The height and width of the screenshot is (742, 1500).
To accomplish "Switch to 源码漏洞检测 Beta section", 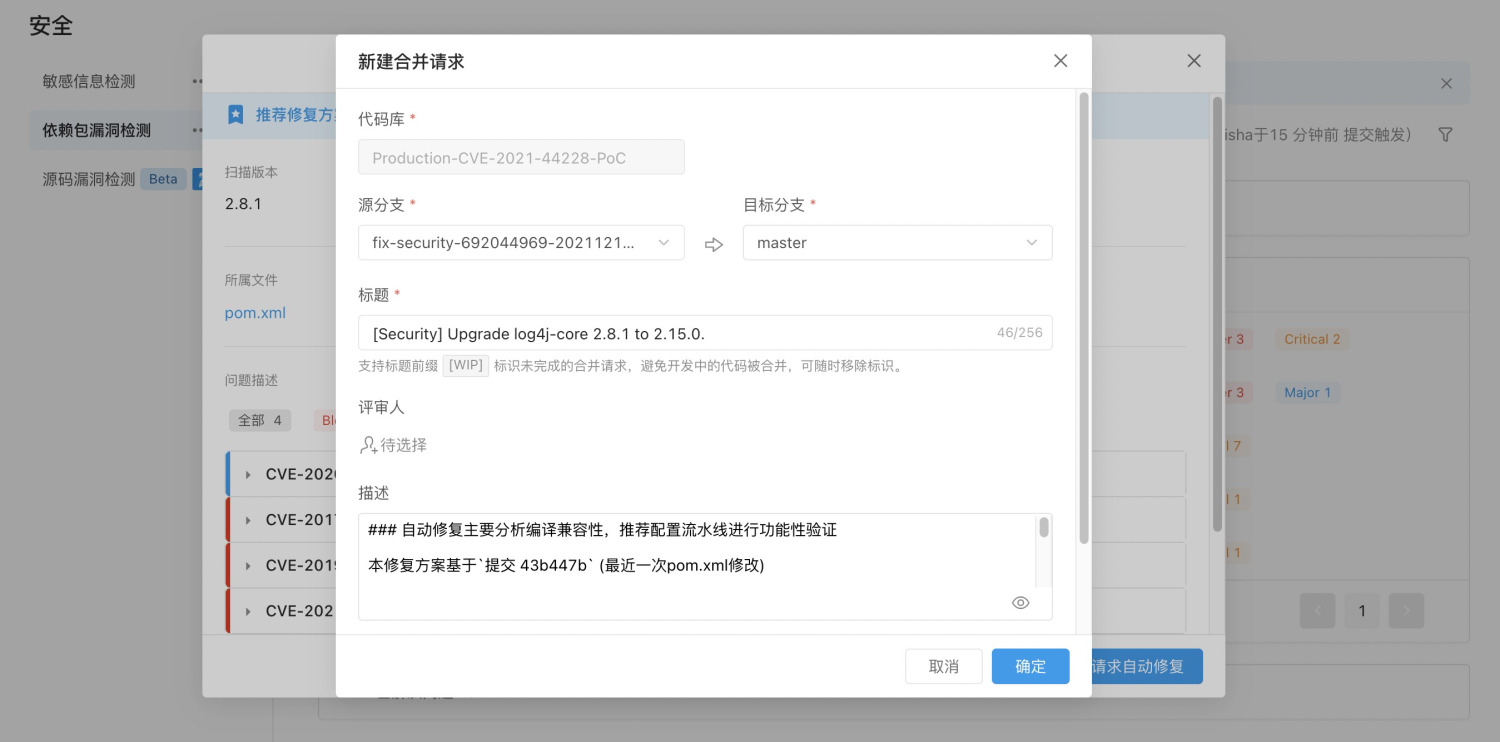I will coord(90,178).
